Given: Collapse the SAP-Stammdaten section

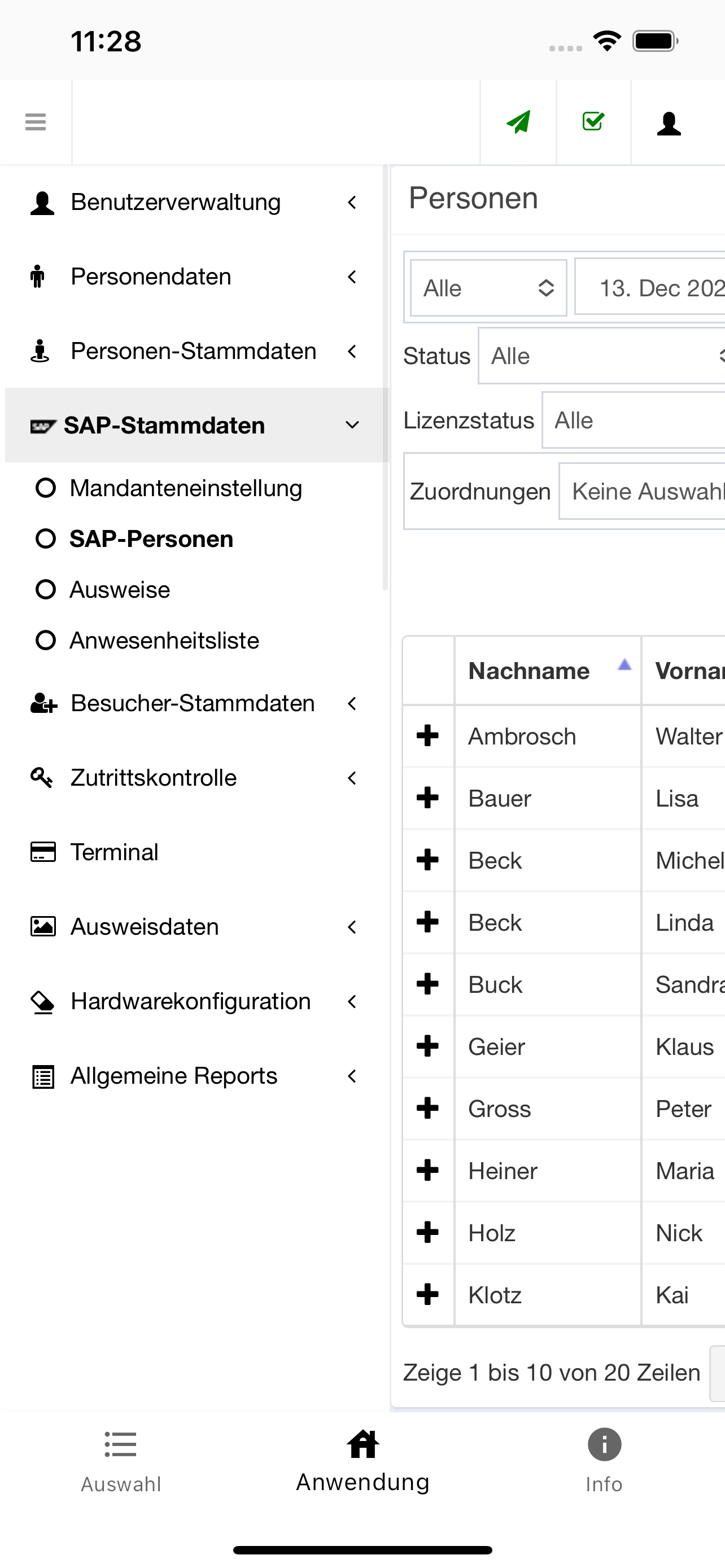Looking at the screenshot, I should click(352, 425).
